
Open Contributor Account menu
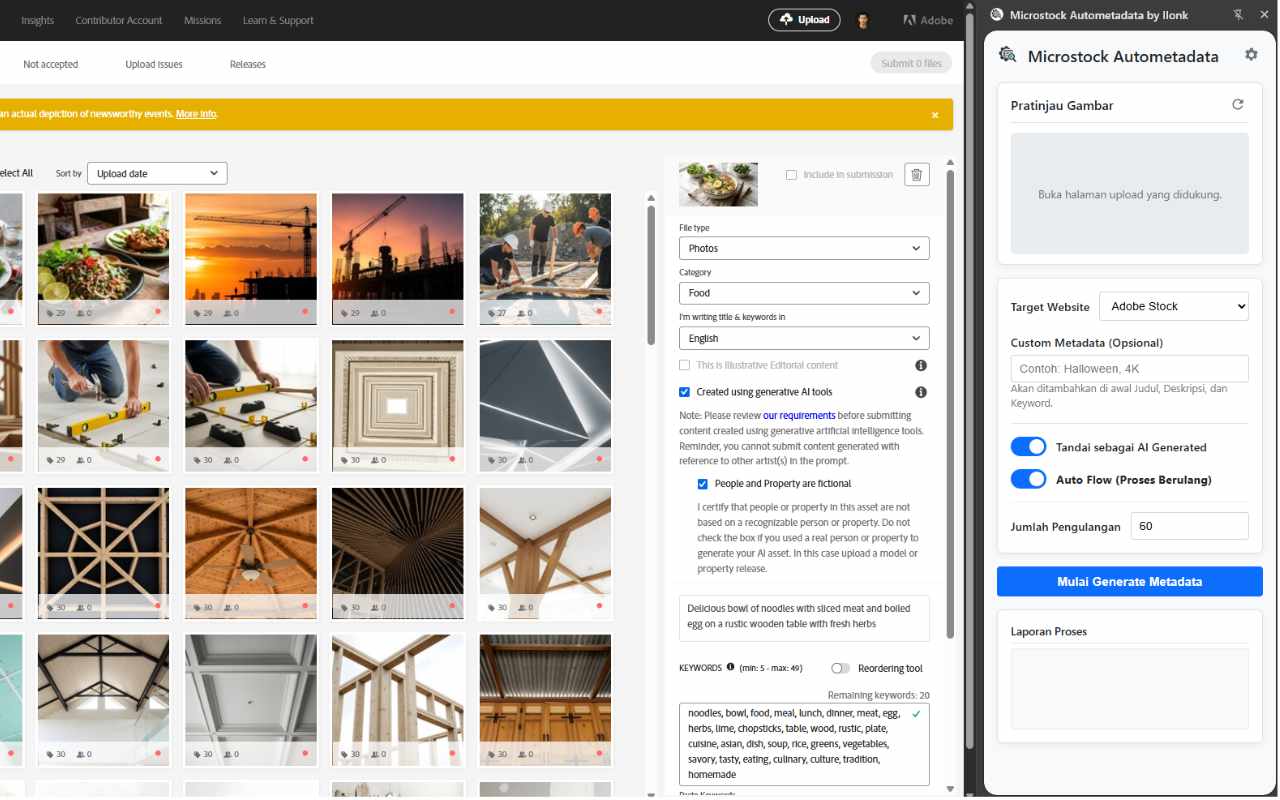click(119, 20)
